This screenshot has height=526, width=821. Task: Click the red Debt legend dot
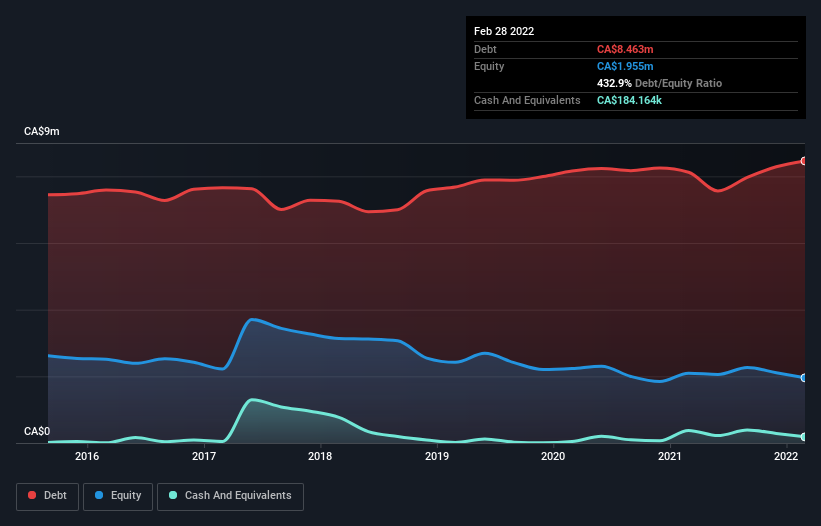click(x=32, y=495)
